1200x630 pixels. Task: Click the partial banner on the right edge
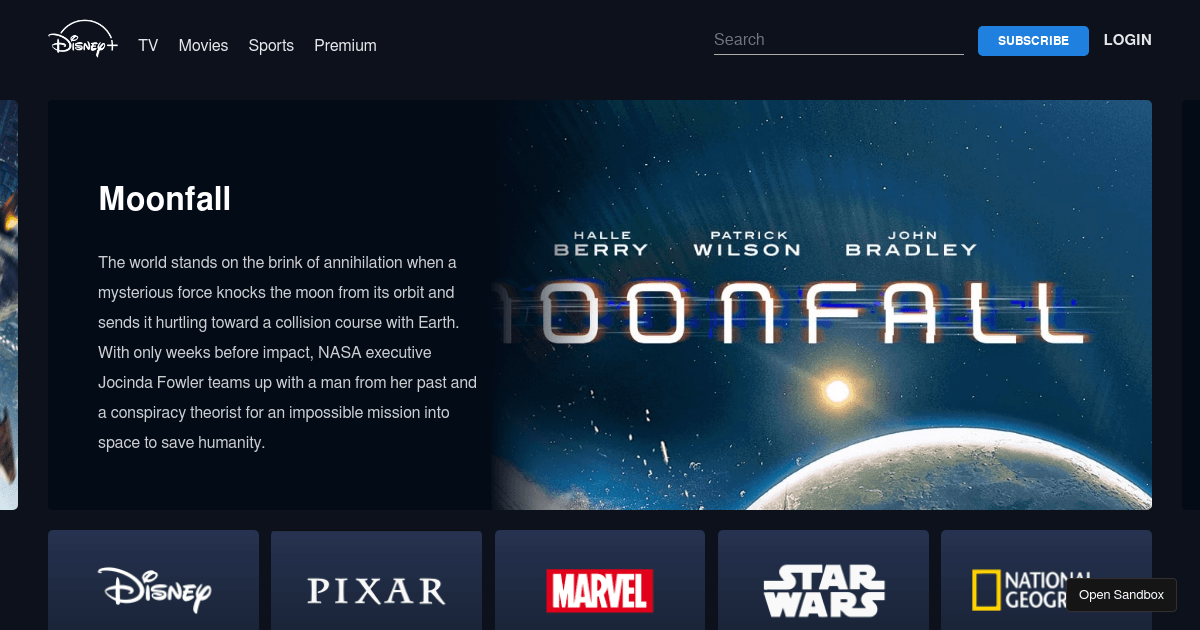[x=1190, y=305]
